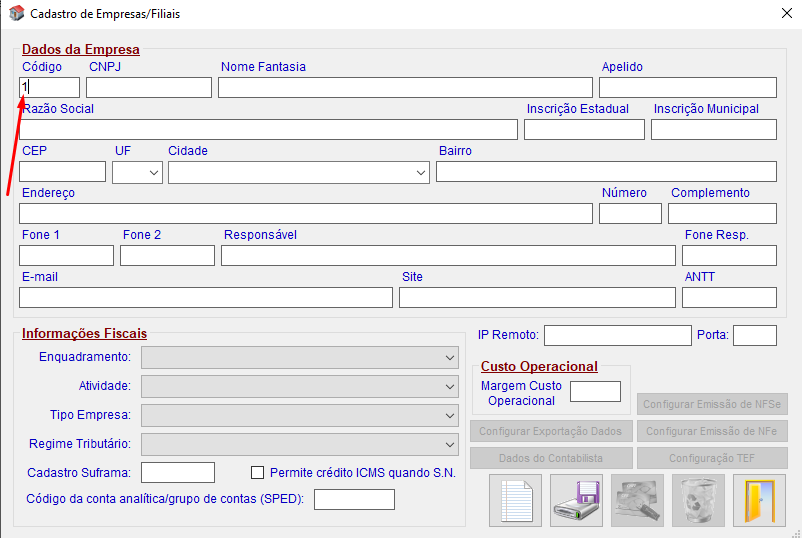Focus the Inscrição Municipal field
The width and height of the screenshot is (802, 538).
point(714,129)
